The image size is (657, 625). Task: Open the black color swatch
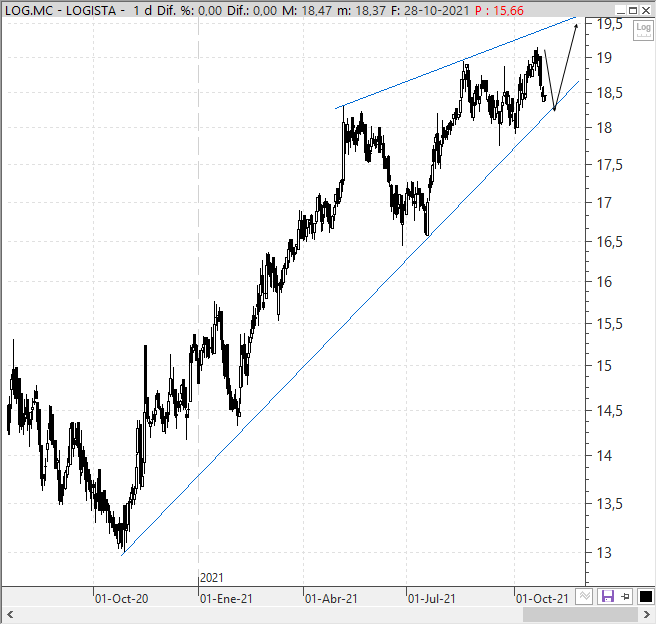[x=646, y=596]
